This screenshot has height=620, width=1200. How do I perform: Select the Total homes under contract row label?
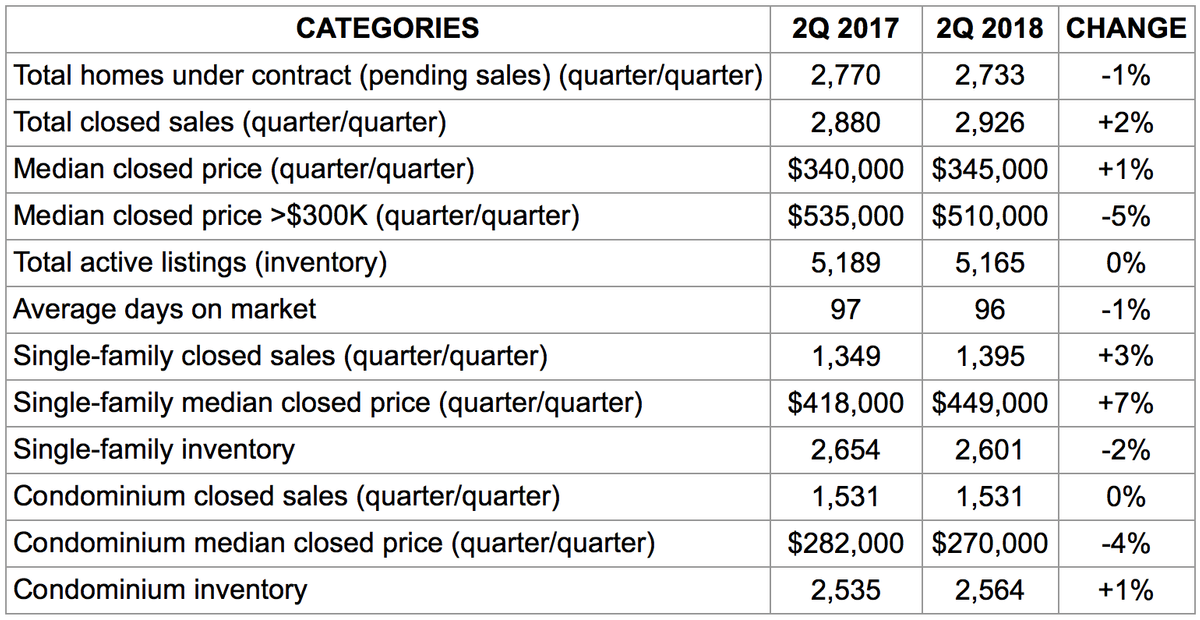388,75
